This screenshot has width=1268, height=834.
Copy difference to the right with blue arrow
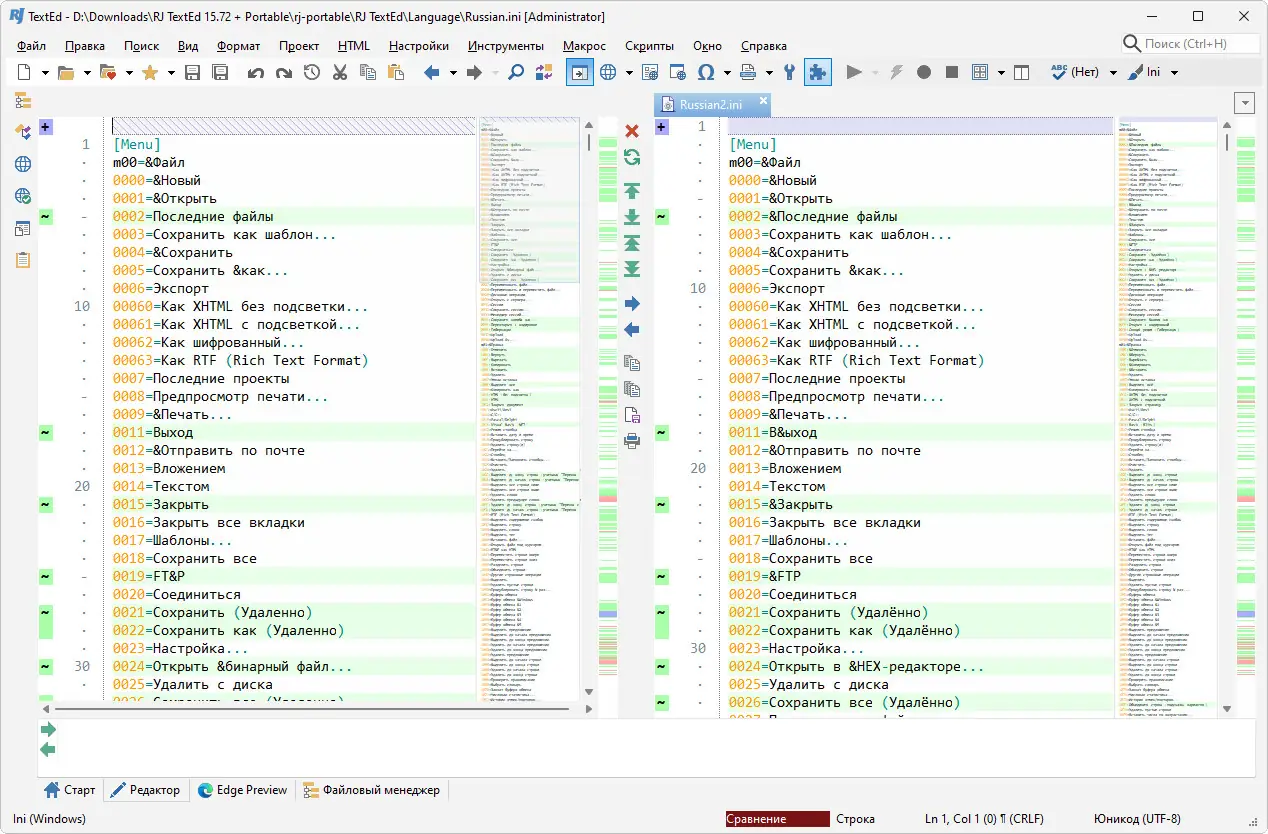pyautogui.click(x=631, y=304)
